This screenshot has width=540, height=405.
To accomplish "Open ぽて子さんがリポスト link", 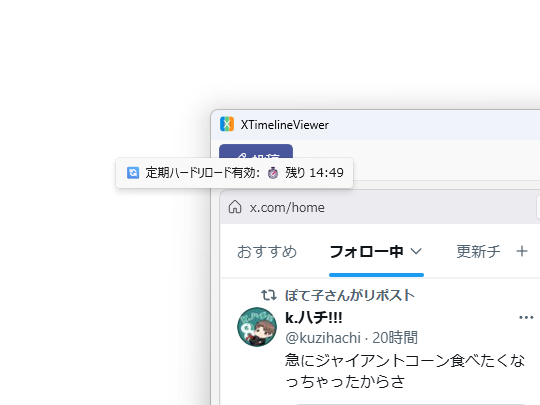I will pyautogui.click(x=350, y=295).
